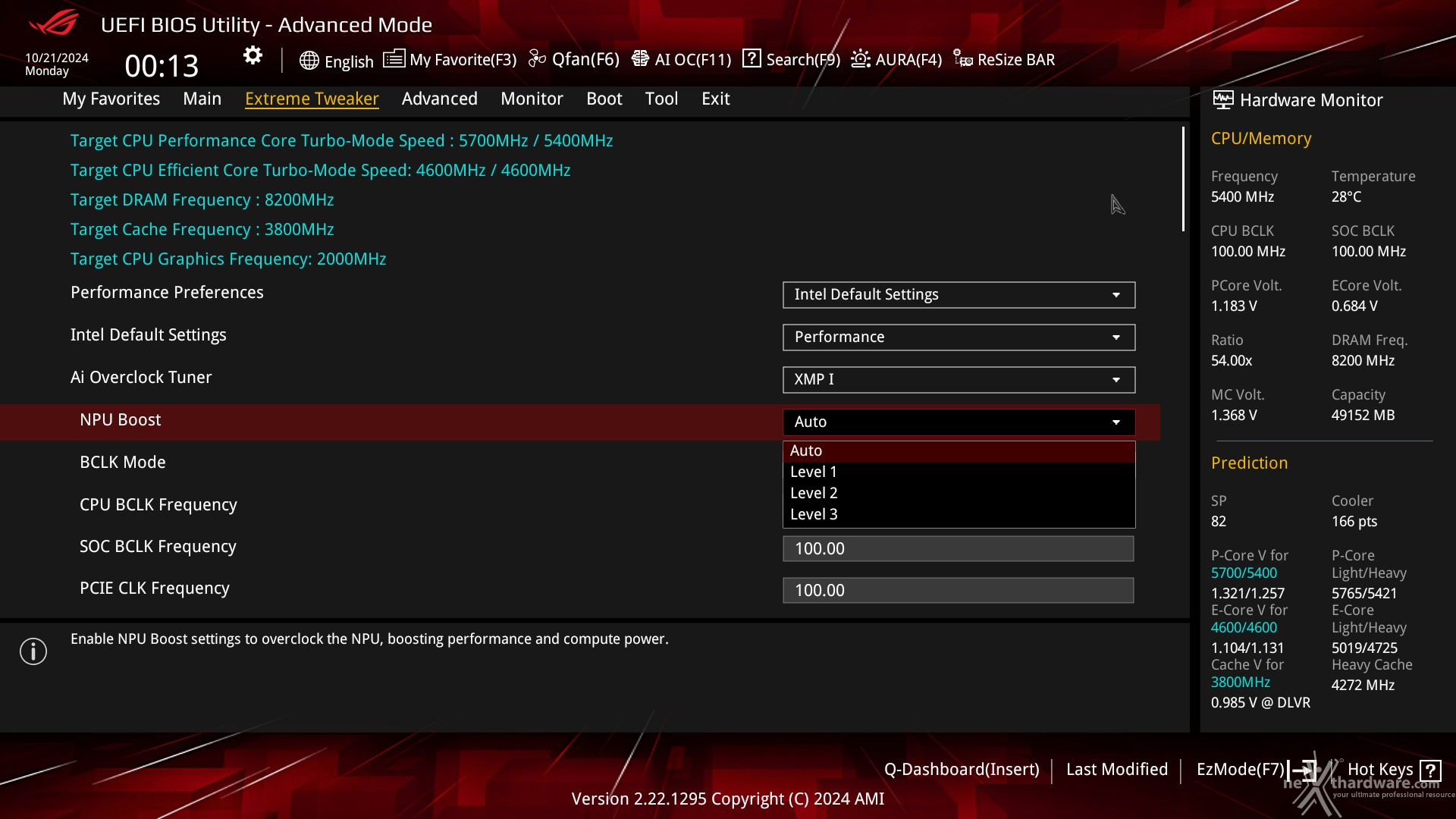Open Qfan fan control icon
1456x819 pixels.
(x=537, y=59)
